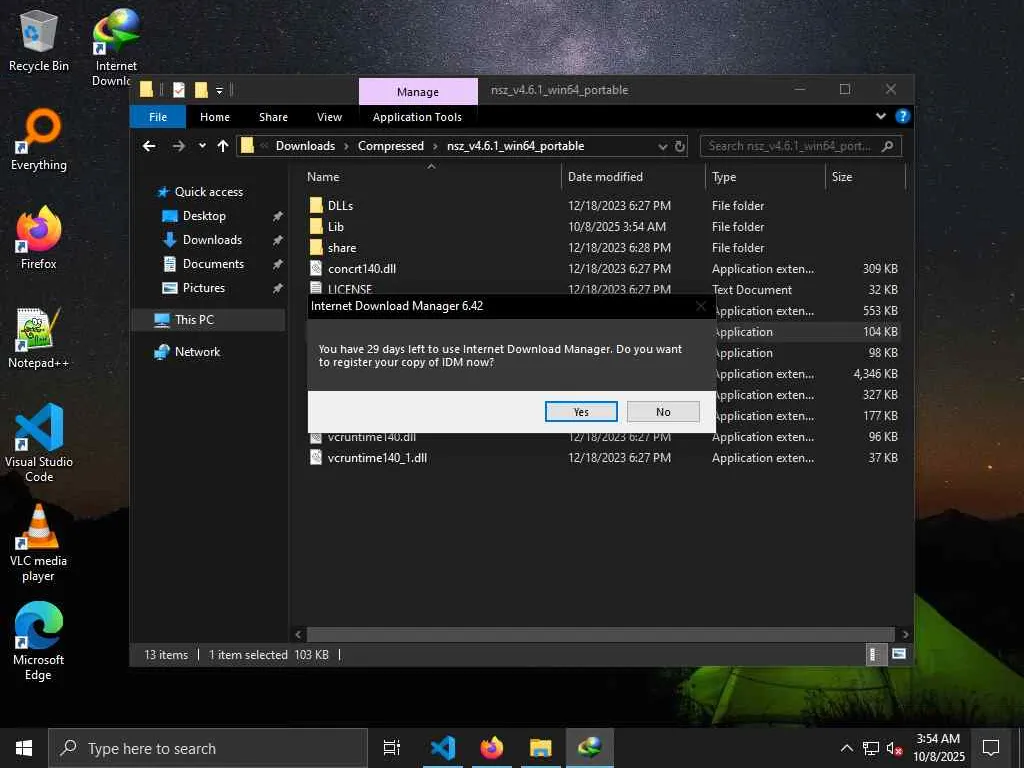Viewport: 1024px width, 768px height.
Task: Click Compressed in the address breadcrumb
Action: [x=391, y=146]
